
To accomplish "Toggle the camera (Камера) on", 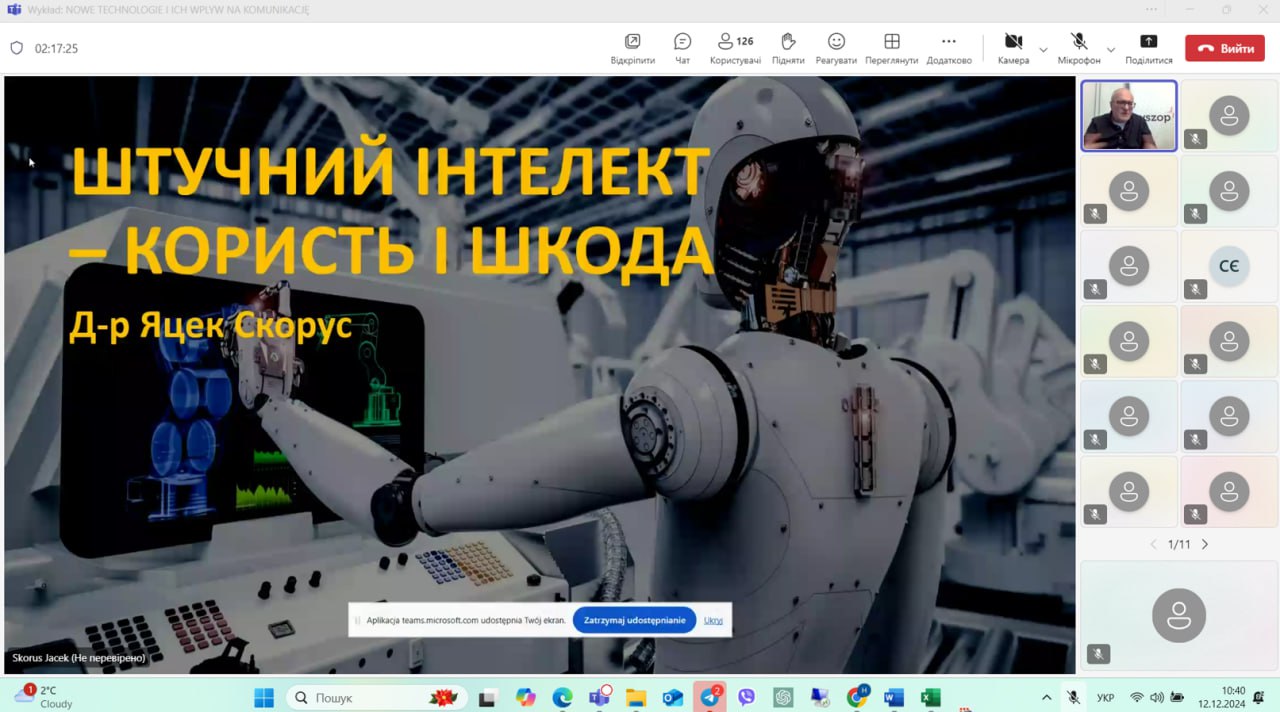I will pyautogui.click(x=1013, y=47).
